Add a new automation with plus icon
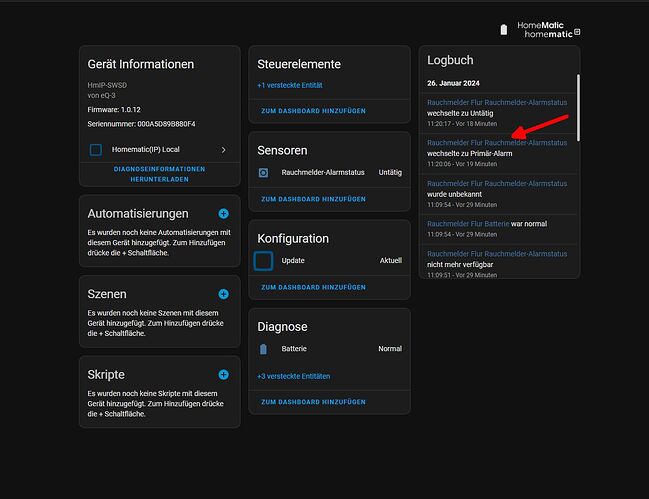649x499 pixels. [224, 214]
